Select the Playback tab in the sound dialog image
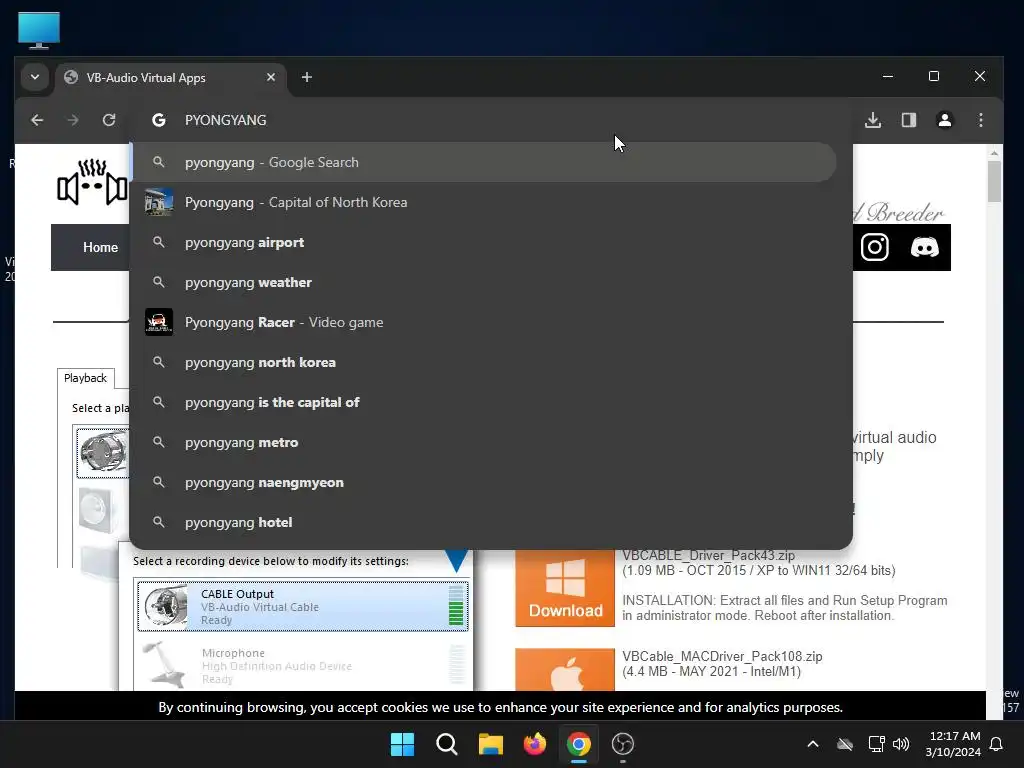 (86, 378)
